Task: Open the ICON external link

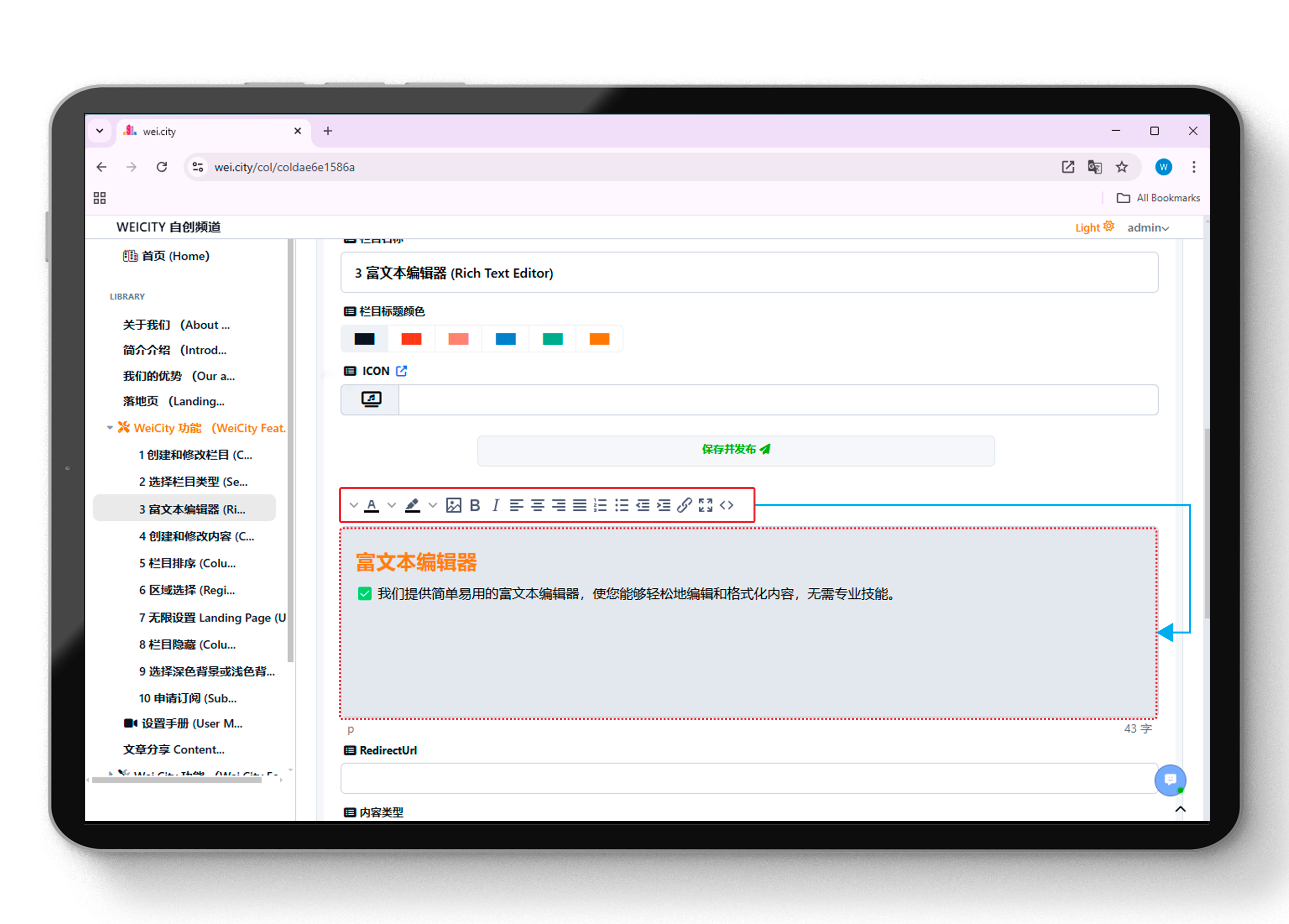Action: click(401, 371)
